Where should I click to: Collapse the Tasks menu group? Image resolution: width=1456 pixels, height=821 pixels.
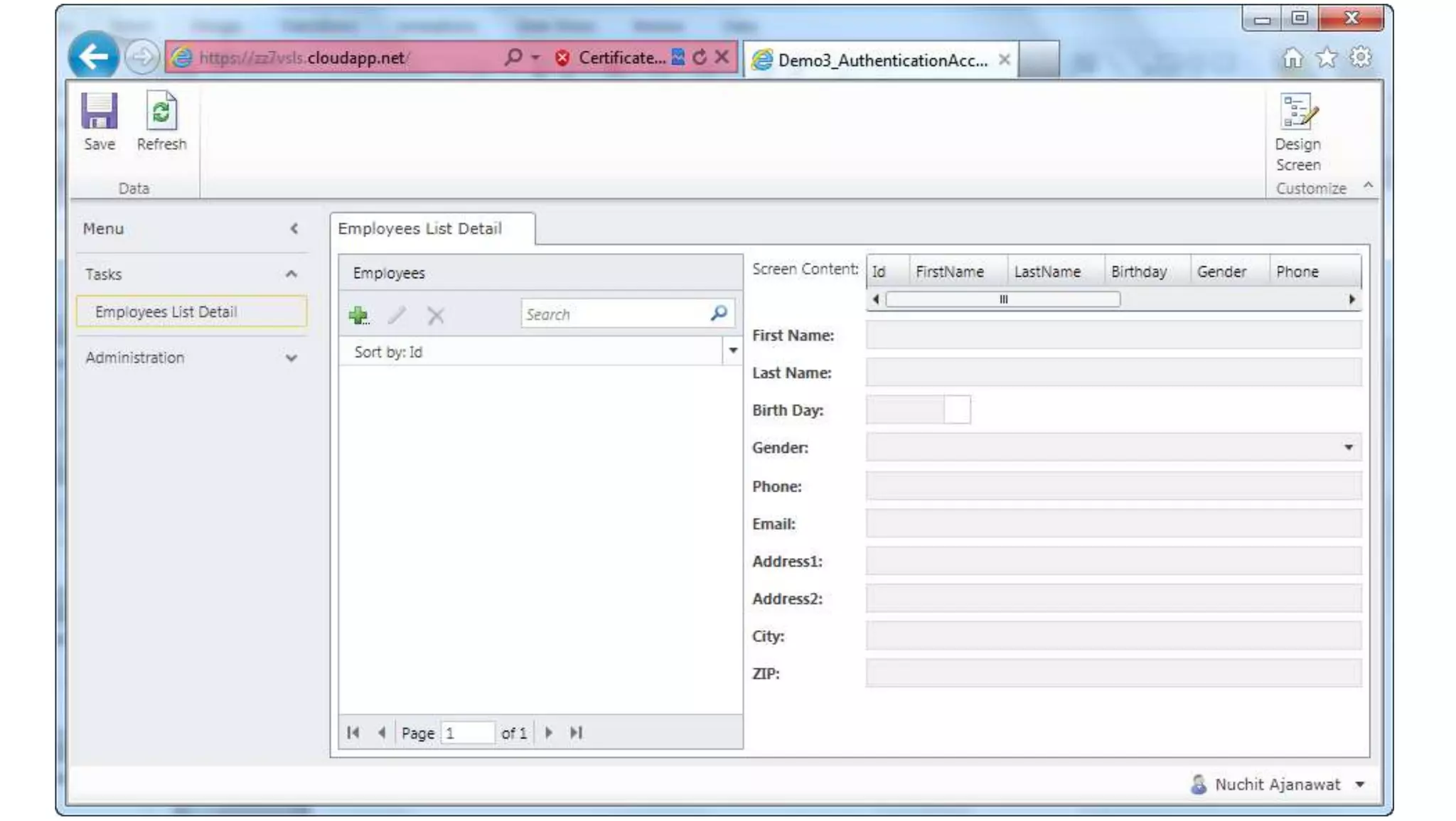click(291, 274)
